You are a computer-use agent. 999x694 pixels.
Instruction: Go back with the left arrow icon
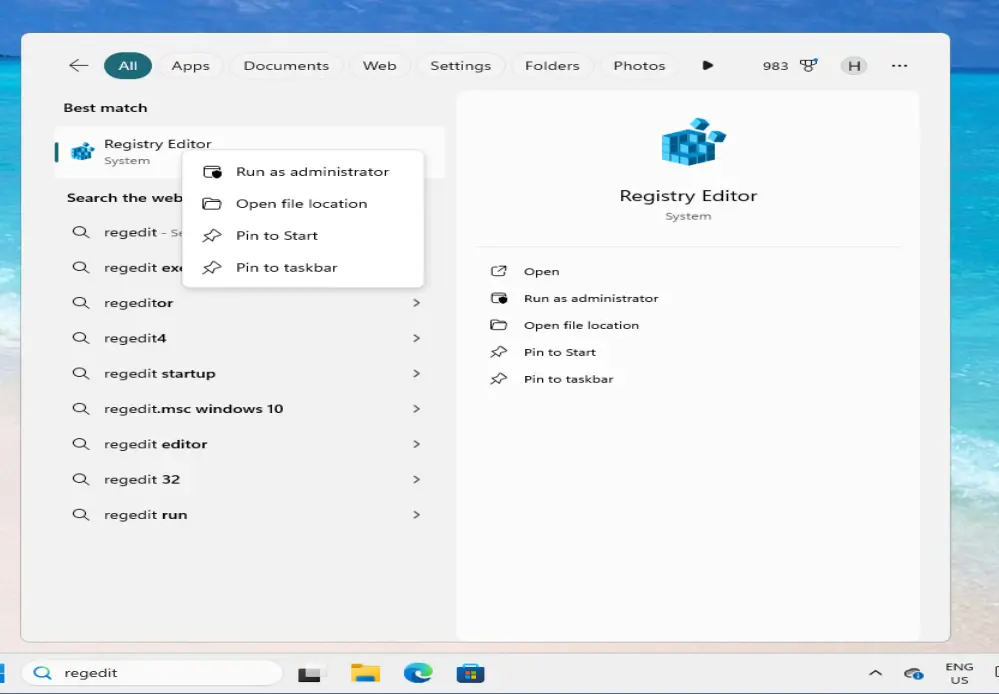pos(78,65)
